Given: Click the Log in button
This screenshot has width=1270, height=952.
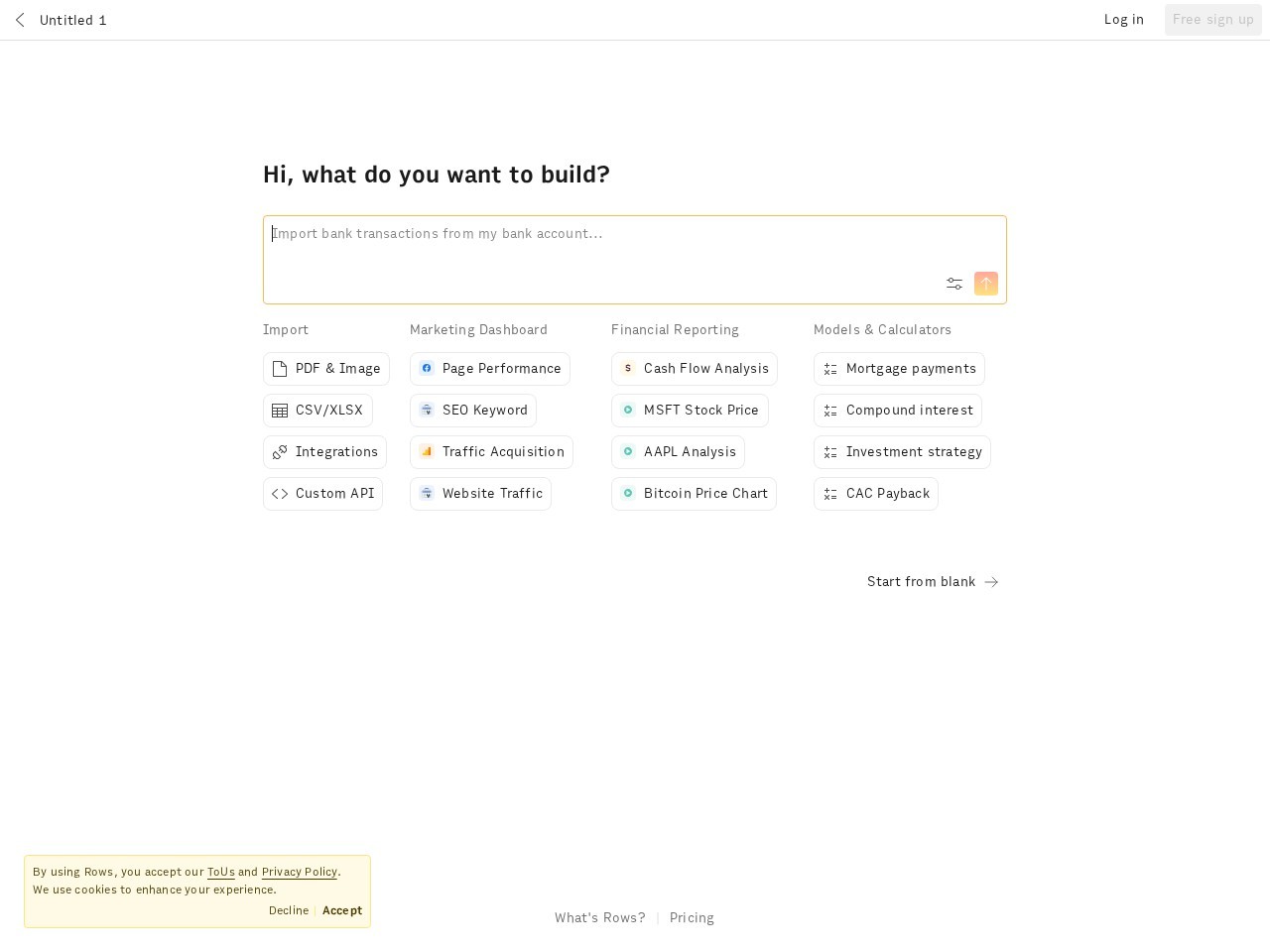Looking at the screenshot, I should pyautogui.click(x=1123, y=20).
